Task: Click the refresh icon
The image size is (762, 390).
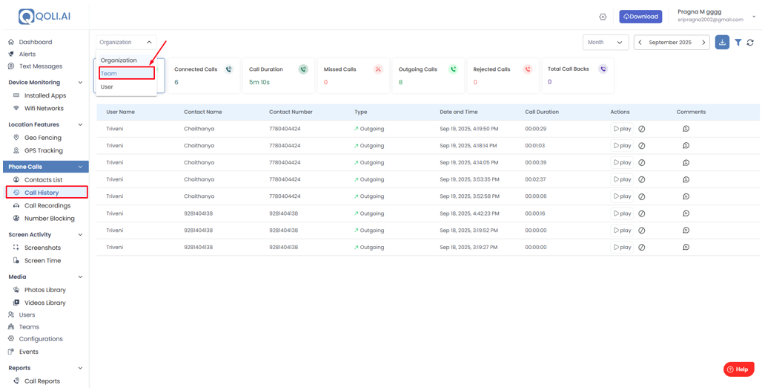Action: click(750, 43)
